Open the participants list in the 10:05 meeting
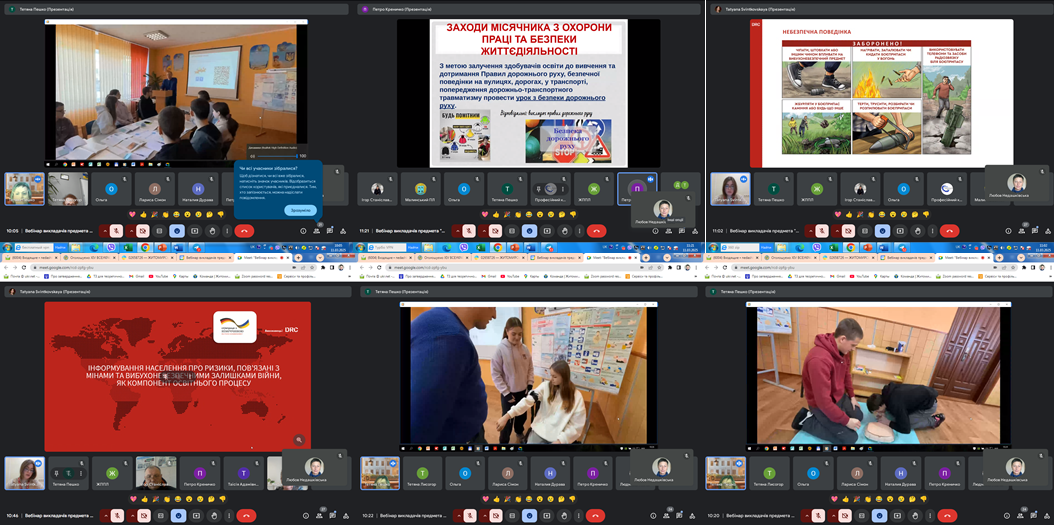The image size is (1054, 525). (x=318, y=230)
